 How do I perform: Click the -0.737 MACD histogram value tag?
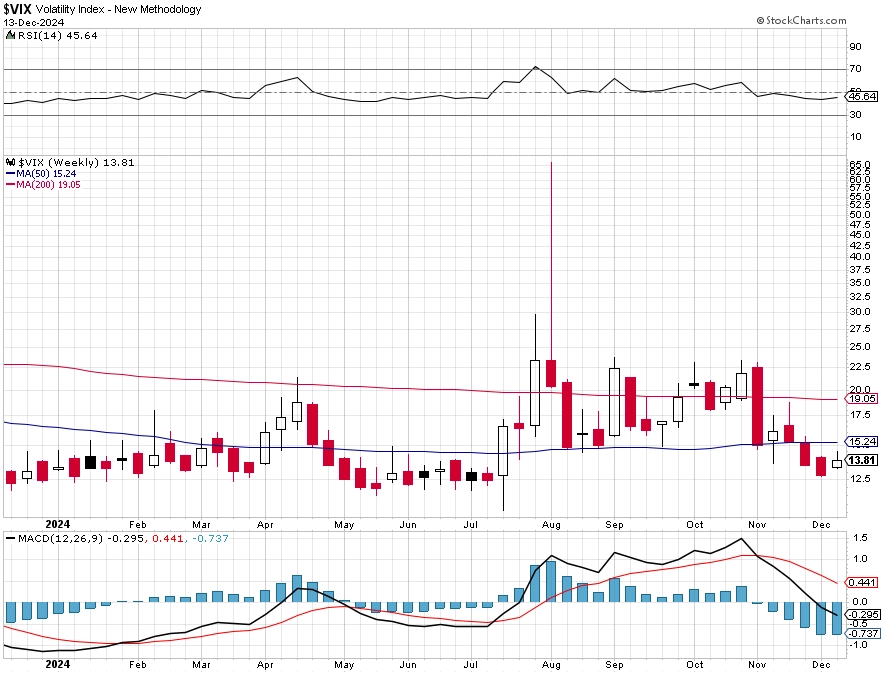click(x=862, y=634)
